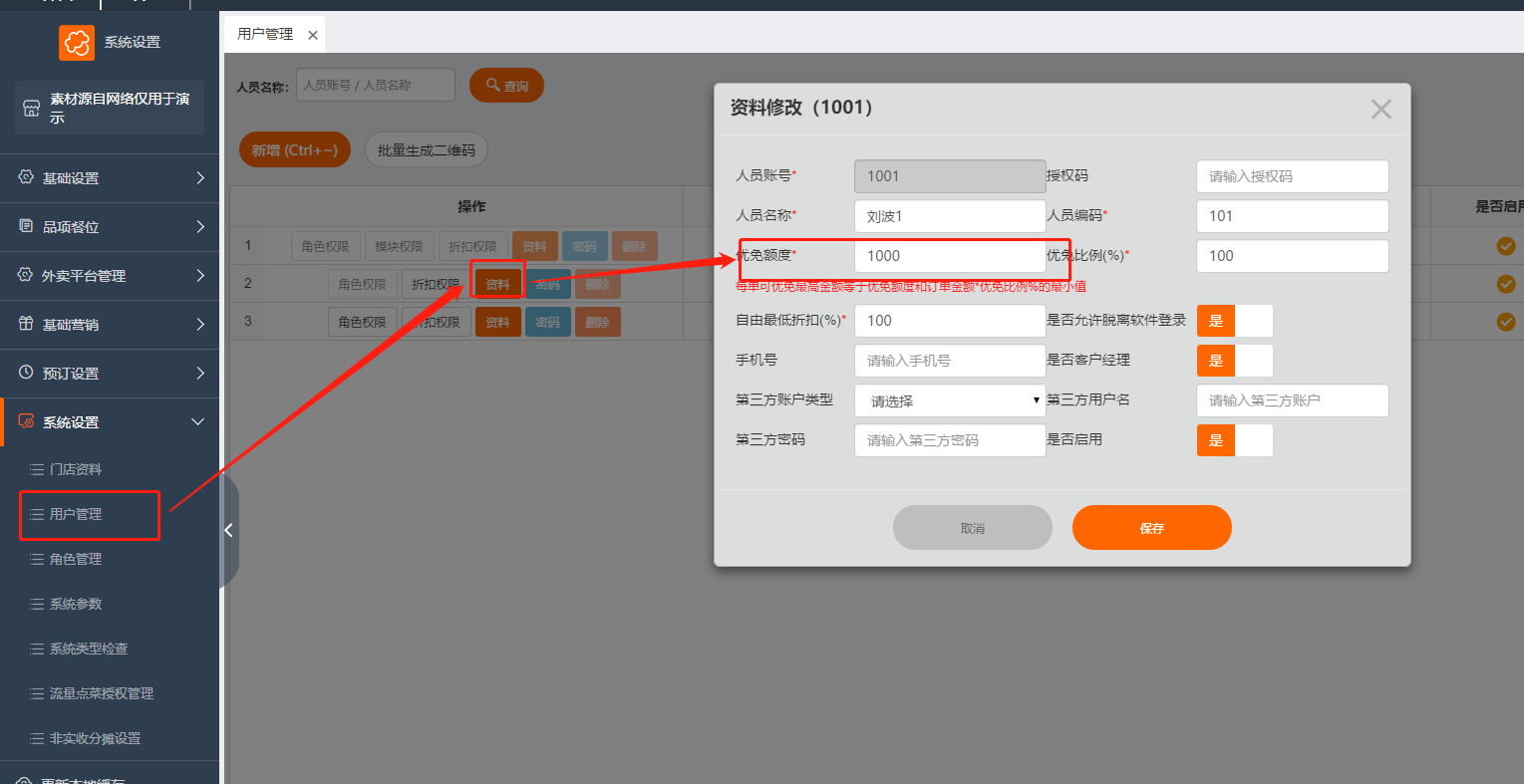Close the 用户管理 tab
The height and width of the screenshot is (784, 1524).
coord(313,35)
